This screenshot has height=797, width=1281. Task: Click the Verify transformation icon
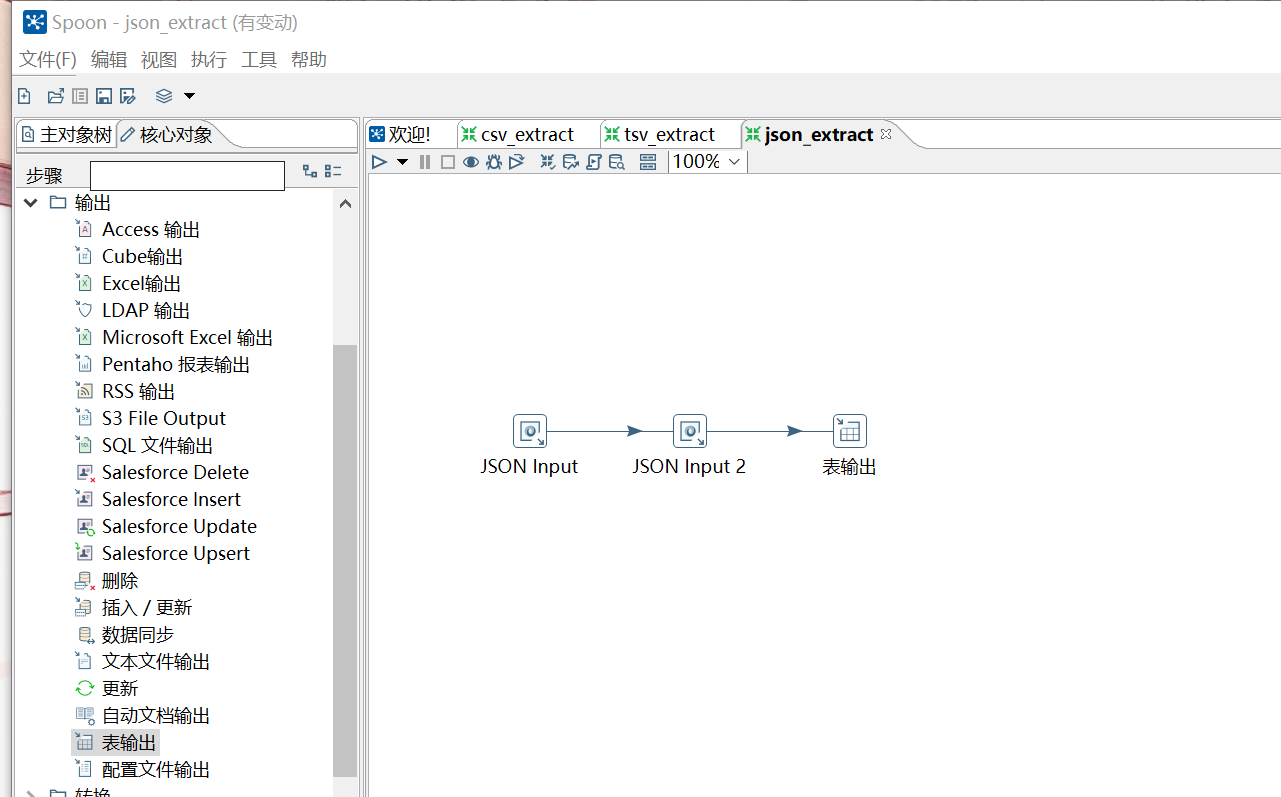(x=548, y=161)
